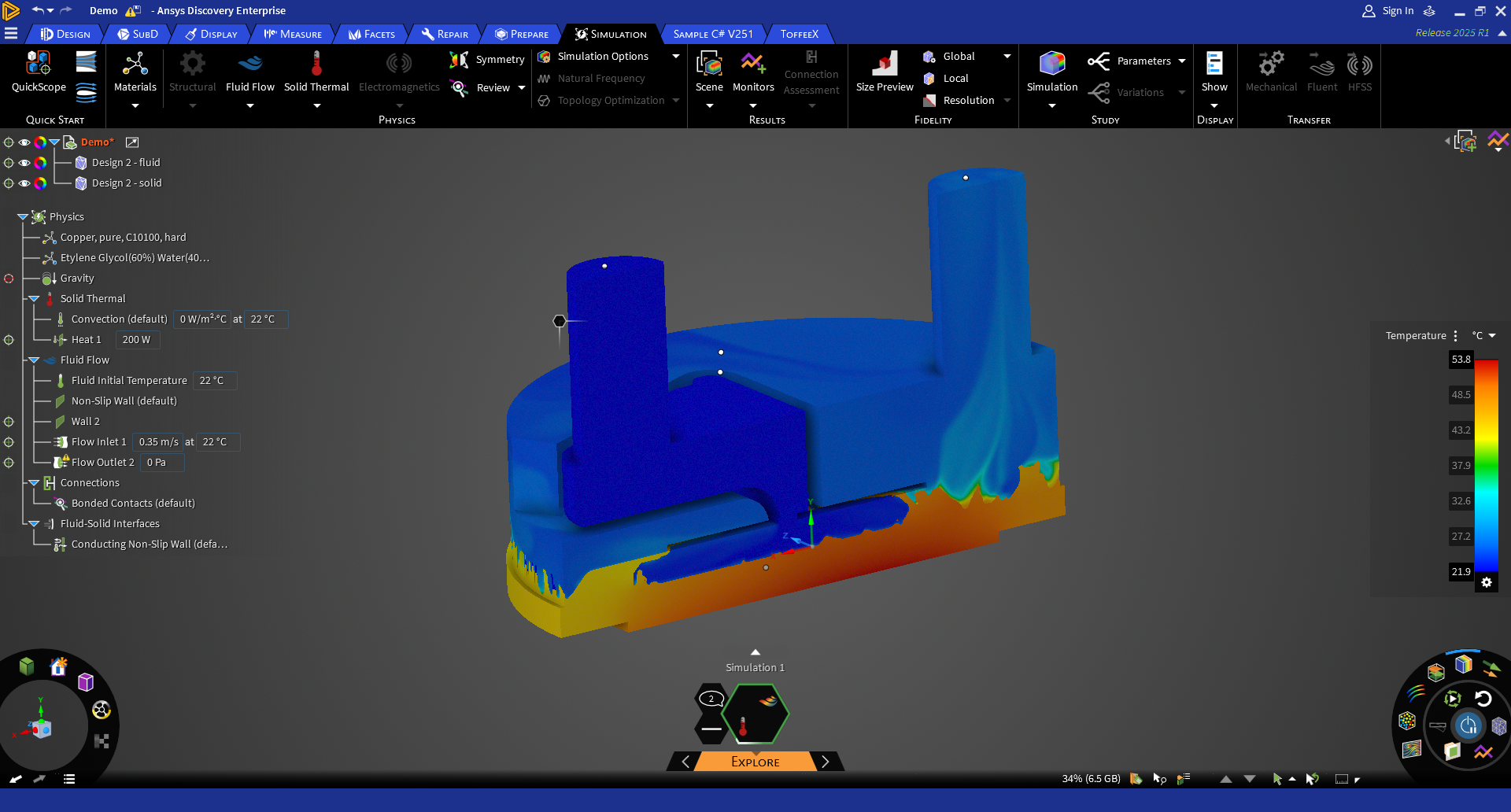This screenshot has height=812, width=1511.
Task: Select Global fidelity option
Action: tap(949, 57)
